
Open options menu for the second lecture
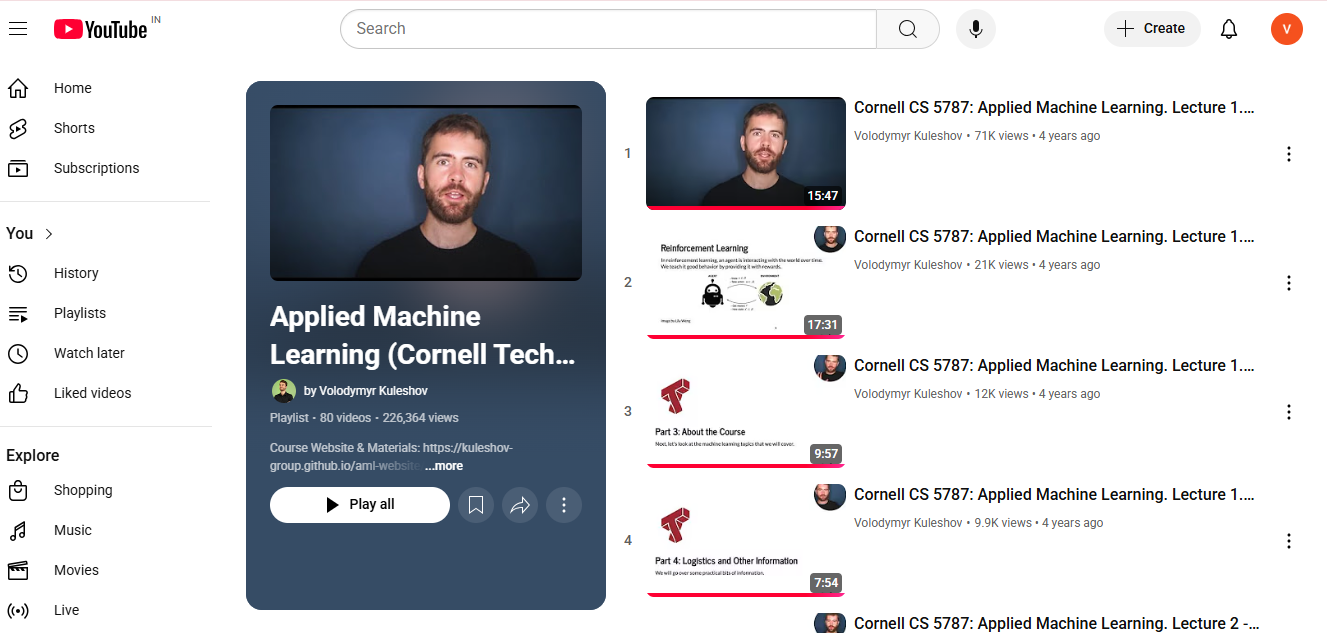1289,283
